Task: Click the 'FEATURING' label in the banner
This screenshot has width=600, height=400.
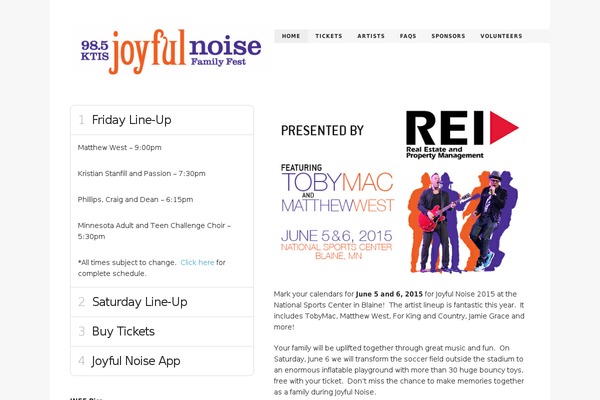Action: (x=301, y=168)
